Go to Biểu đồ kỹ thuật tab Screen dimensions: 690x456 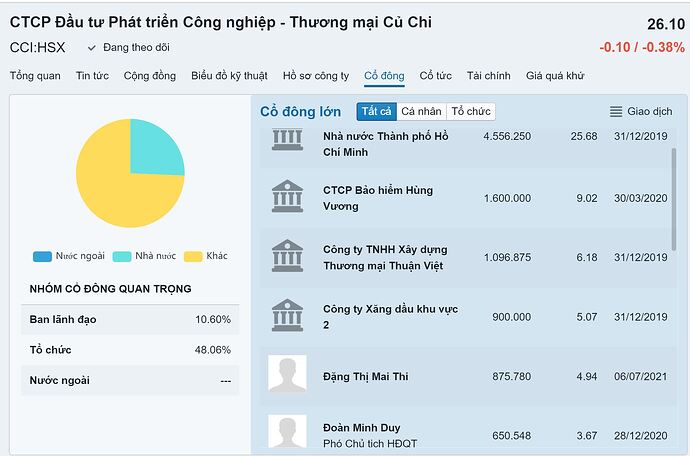[229, 76]
